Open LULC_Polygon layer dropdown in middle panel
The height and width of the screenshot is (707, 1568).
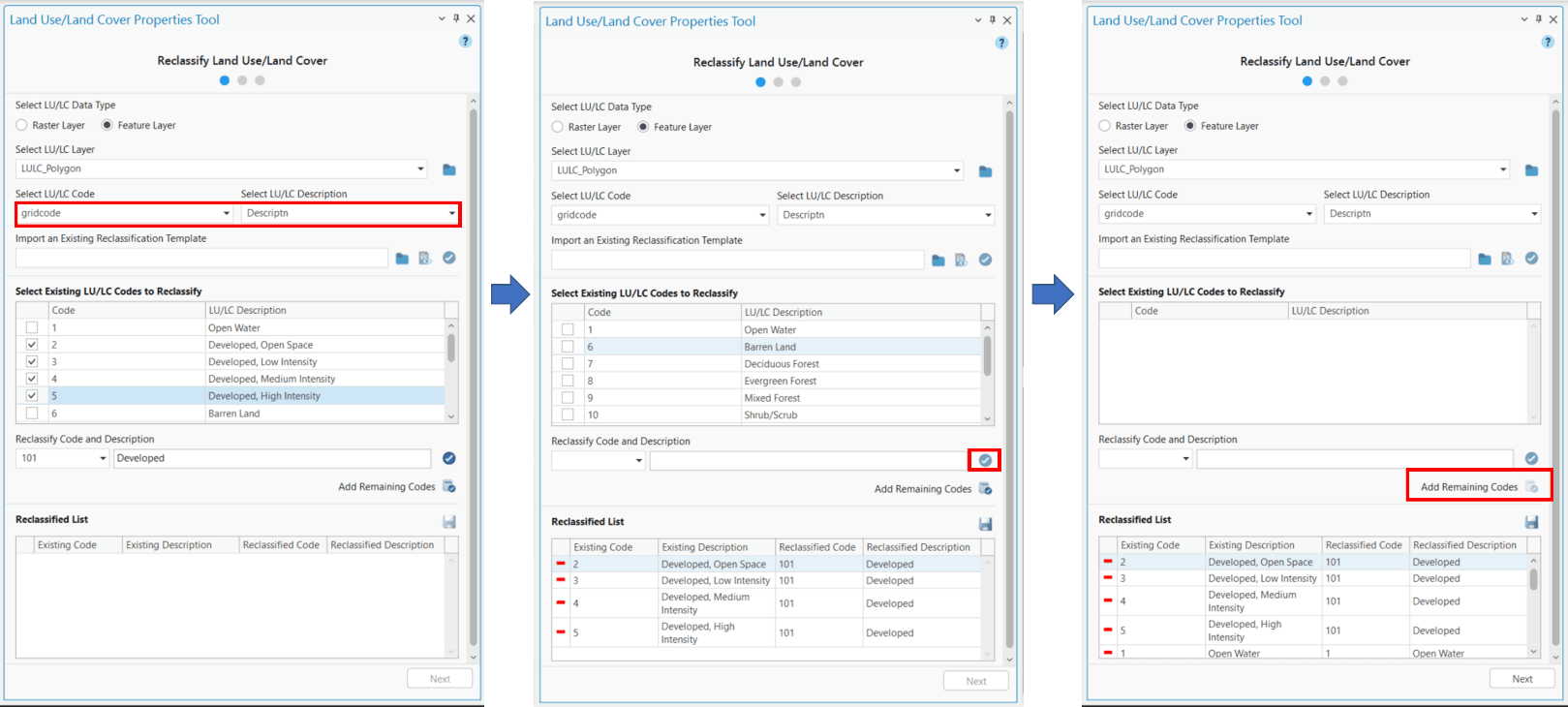pyautogui.click(x=956, y=170)
